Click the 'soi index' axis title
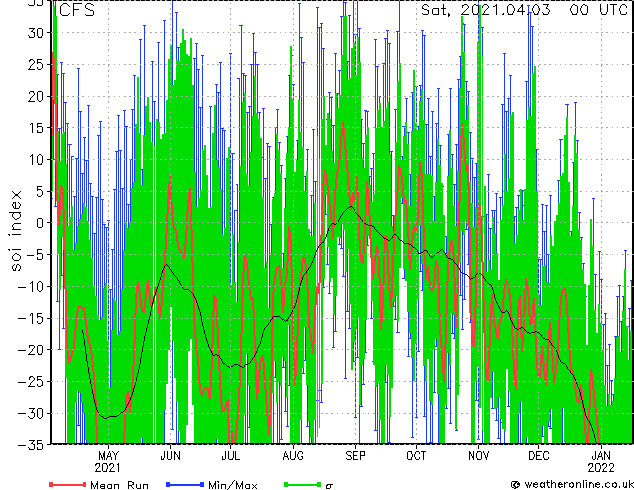Viewport: 634px width, 490px height. point(16,230)
